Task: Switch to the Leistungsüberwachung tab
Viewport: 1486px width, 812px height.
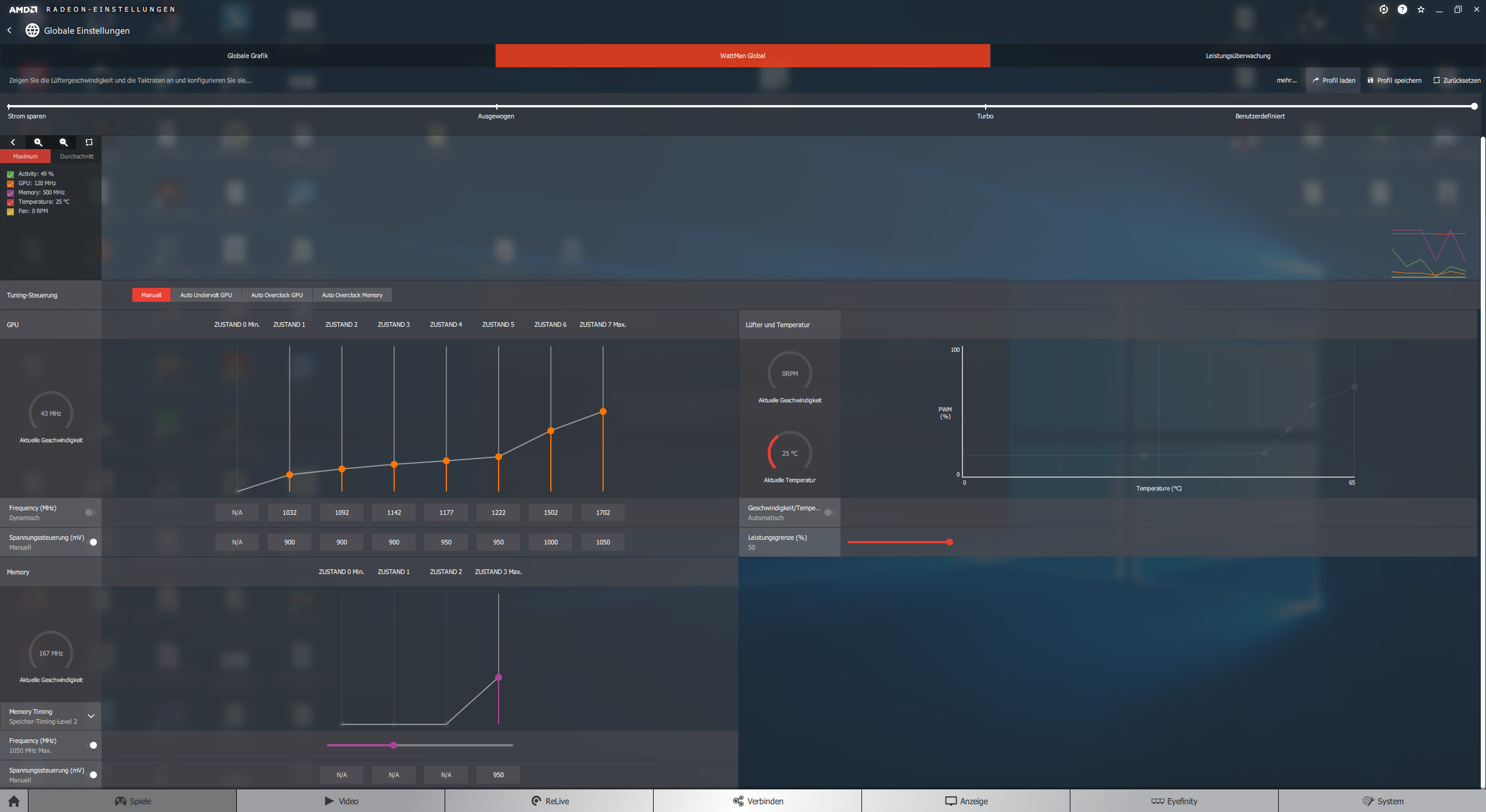Action: 1238,56
